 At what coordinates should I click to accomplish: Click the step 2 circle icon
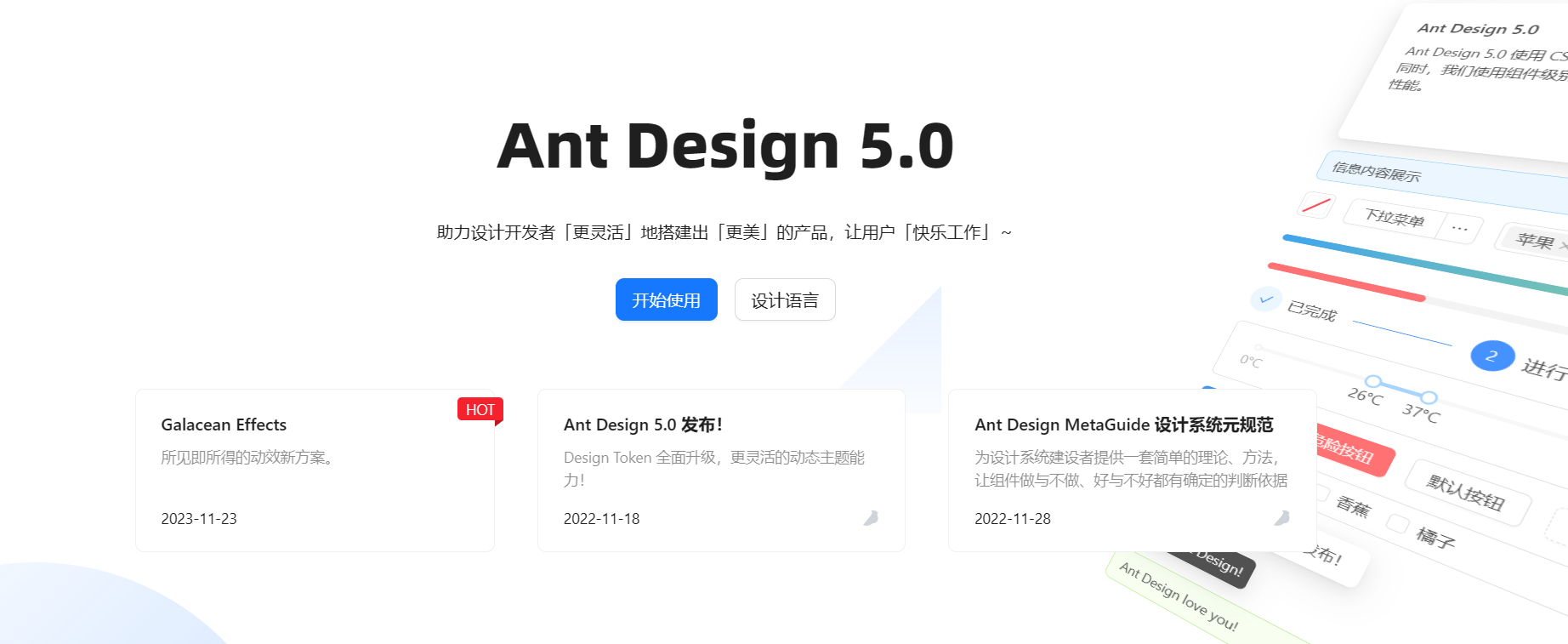tap(1492, 356)
